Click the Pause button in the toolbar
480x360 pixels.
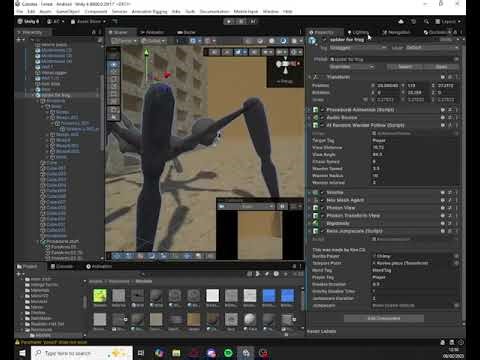241,21
